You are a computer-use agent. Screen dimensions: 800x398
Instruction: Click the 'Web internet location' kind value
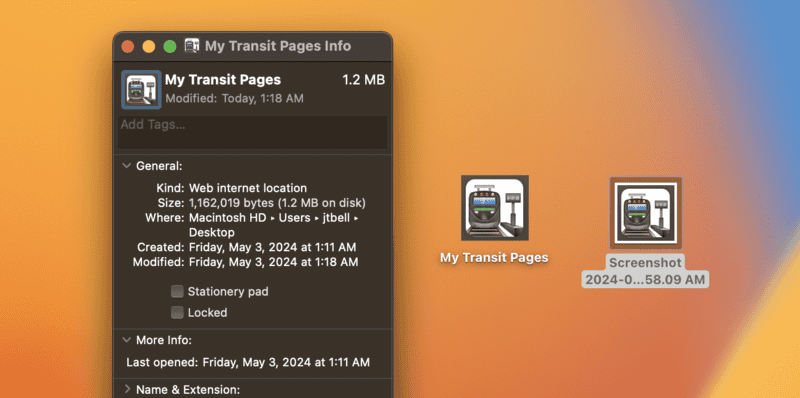click(248, 188)
